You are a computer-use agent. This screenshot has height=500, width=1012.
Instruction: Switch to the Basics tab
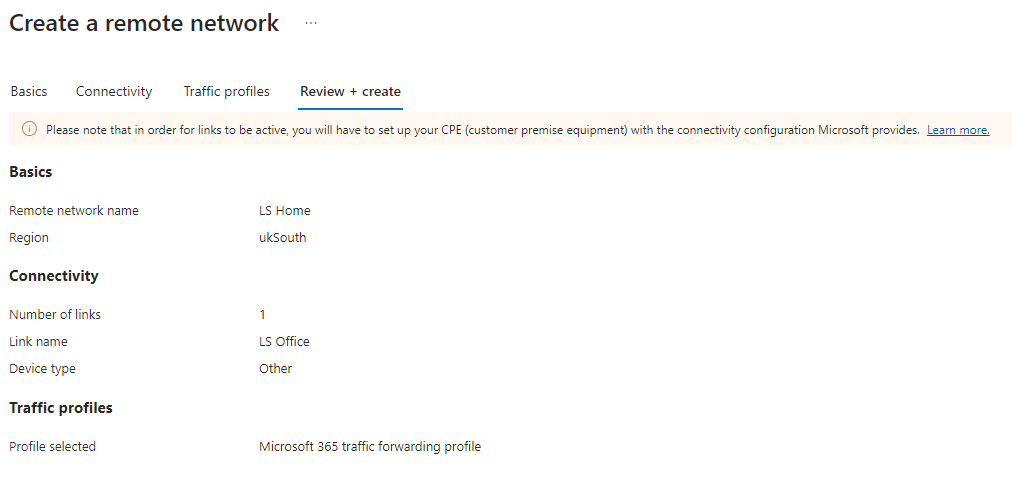[x=29, y=91]
